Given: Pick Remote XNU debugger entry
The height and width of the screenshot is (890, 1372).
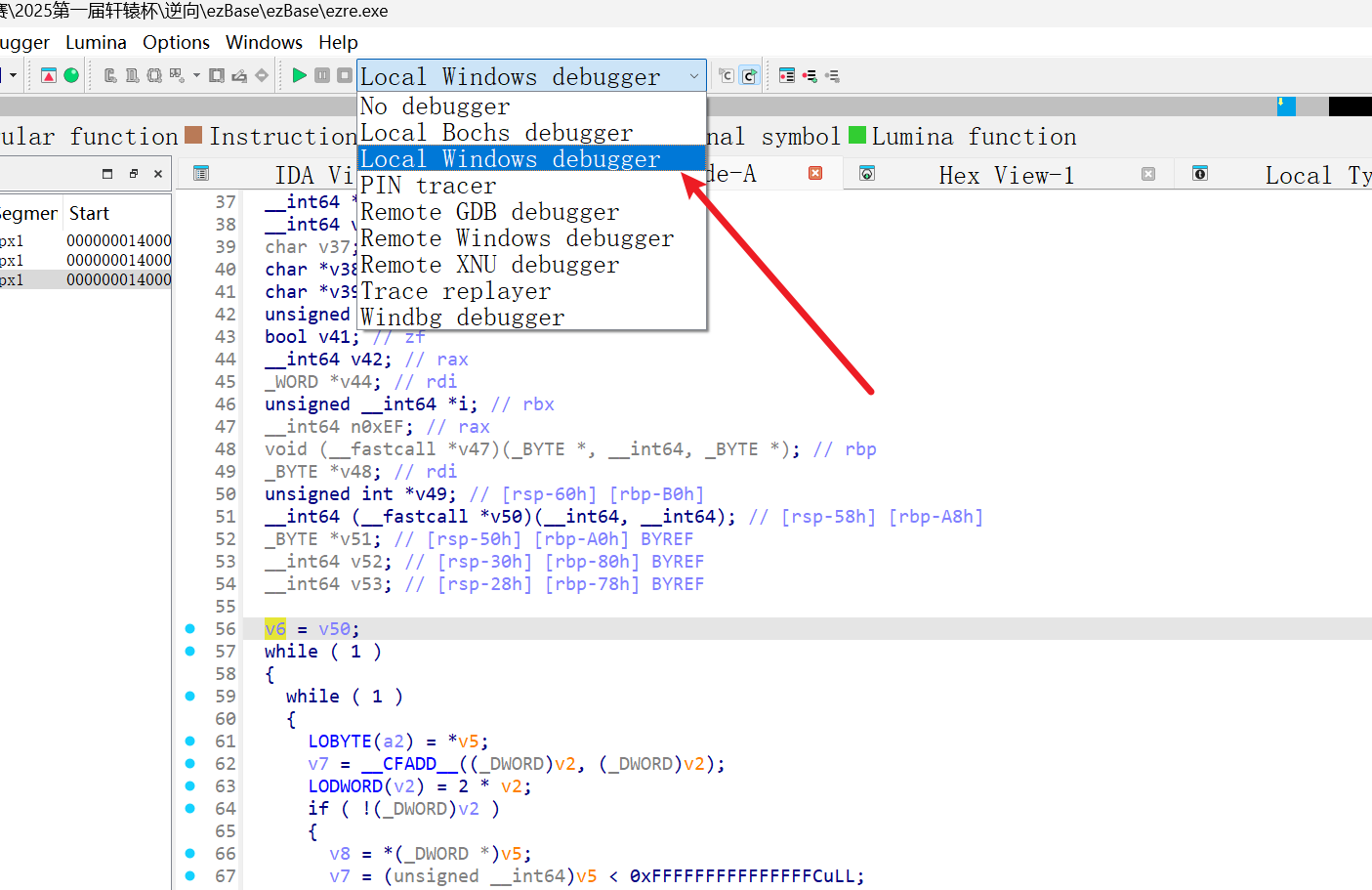Looking at the screenshot, I should point(532,264).
